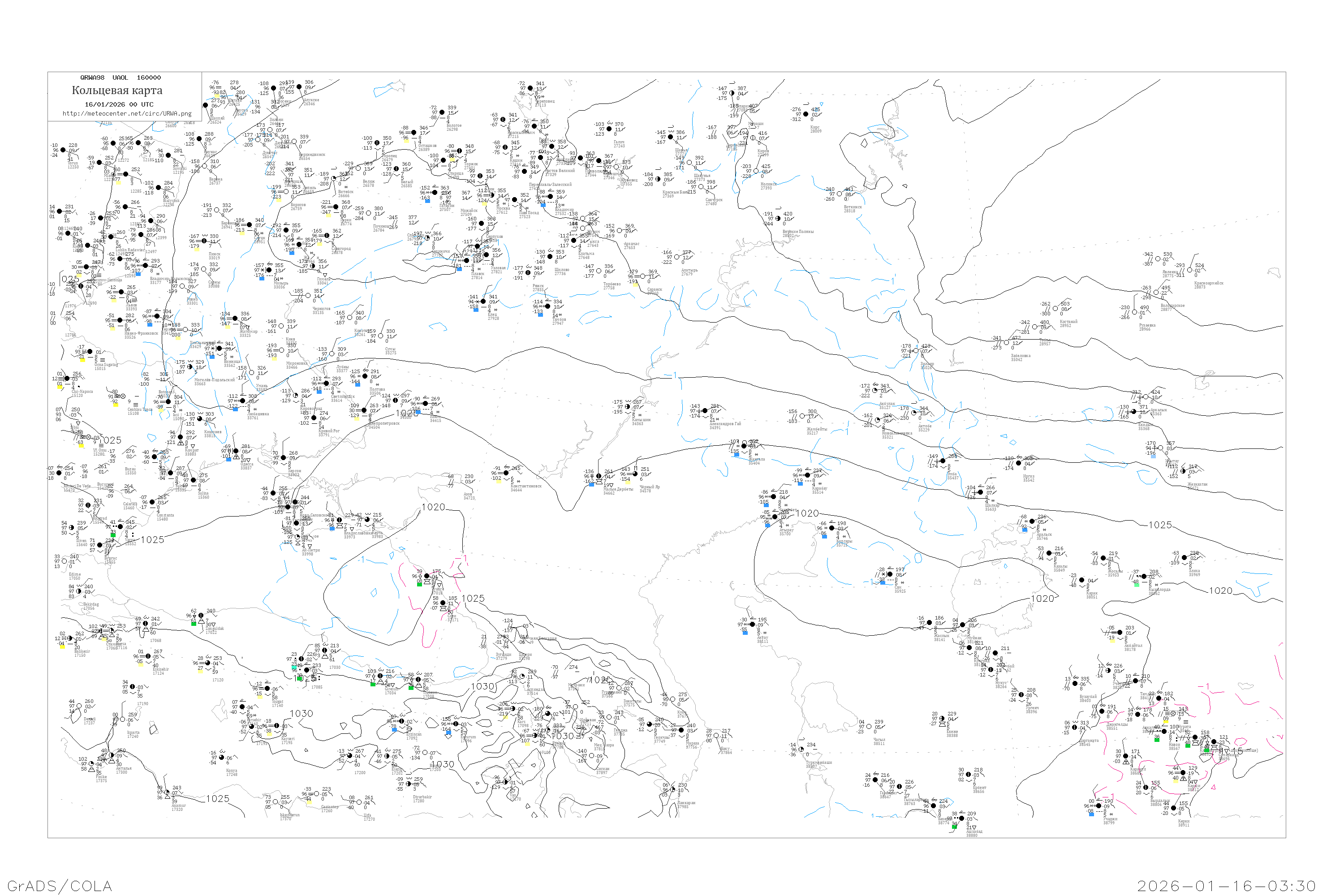The height and width of the screenshot is (896, 1344).
Task: Click the green square near Ашхабад
Action: [x=954, y=826]
